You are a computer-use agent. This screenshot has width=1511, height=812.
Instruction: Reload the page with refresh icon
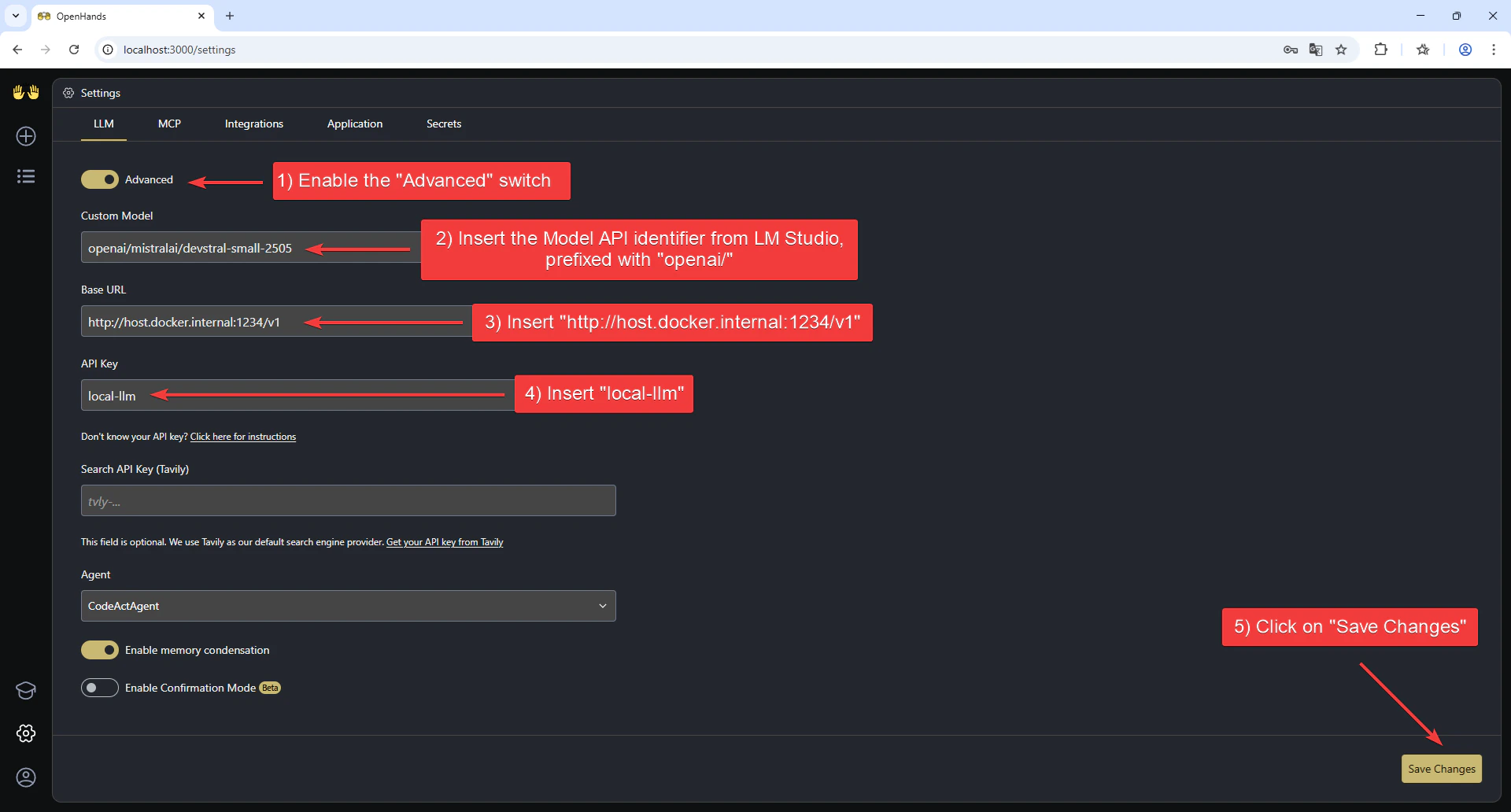point(74,50)
